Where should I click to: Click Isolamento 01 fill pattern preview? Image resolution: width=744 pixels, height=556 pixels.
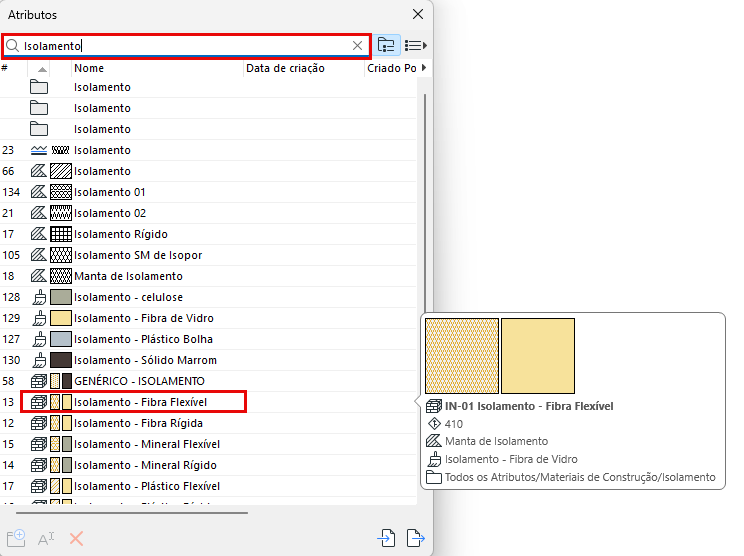pos(61,192)
